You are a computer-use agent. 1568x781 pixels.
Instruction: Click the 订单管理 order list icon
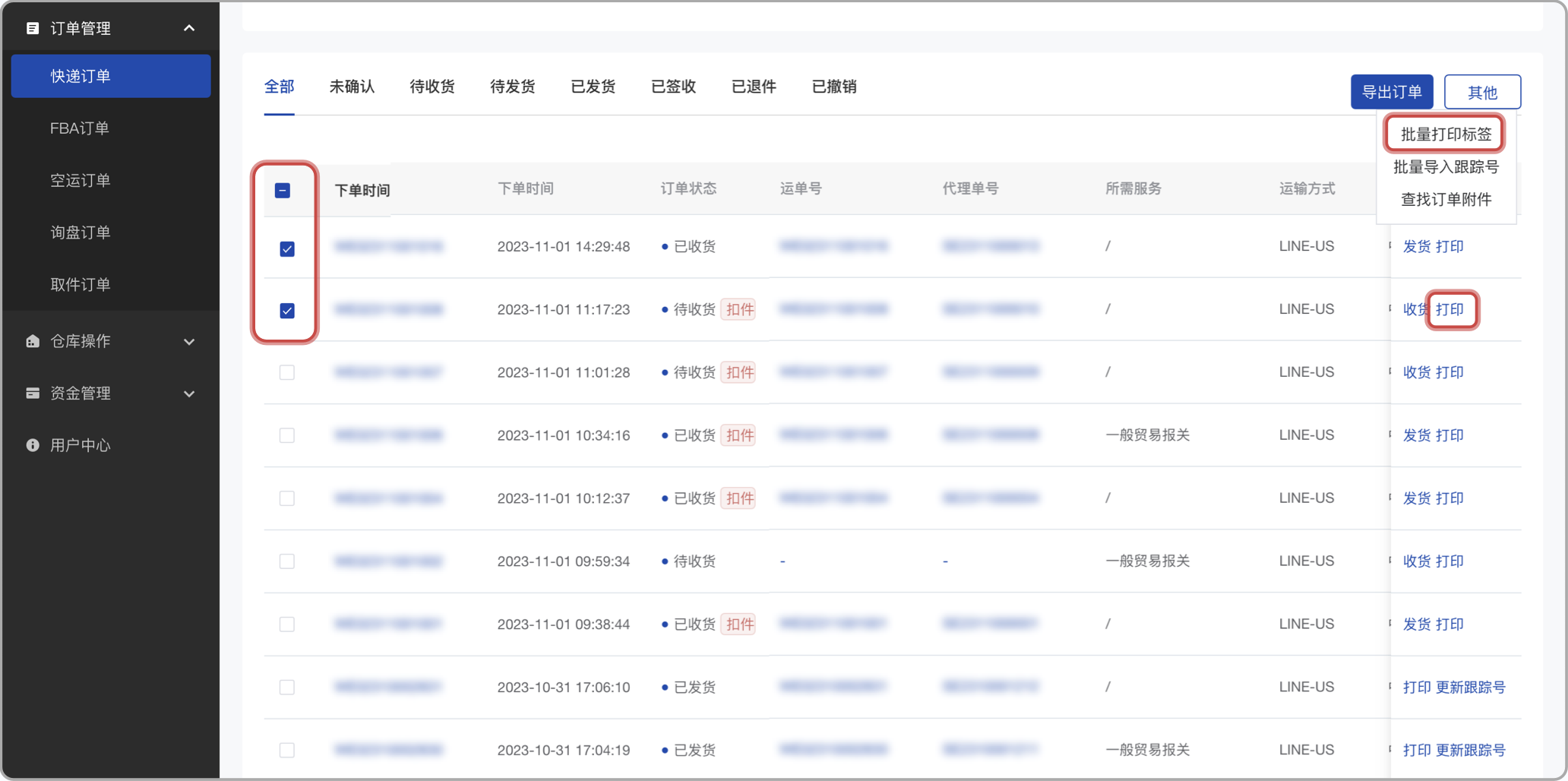pos(33,28)
